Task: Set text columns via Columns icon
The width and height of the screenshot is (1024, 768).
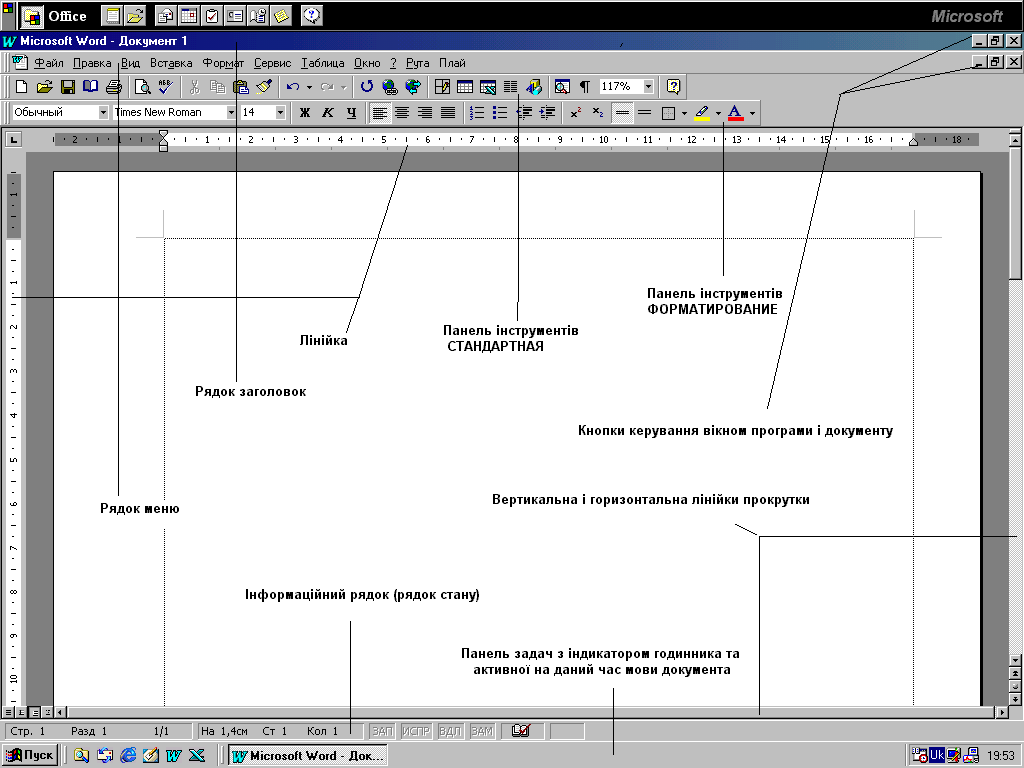Action: pos(511,86)
